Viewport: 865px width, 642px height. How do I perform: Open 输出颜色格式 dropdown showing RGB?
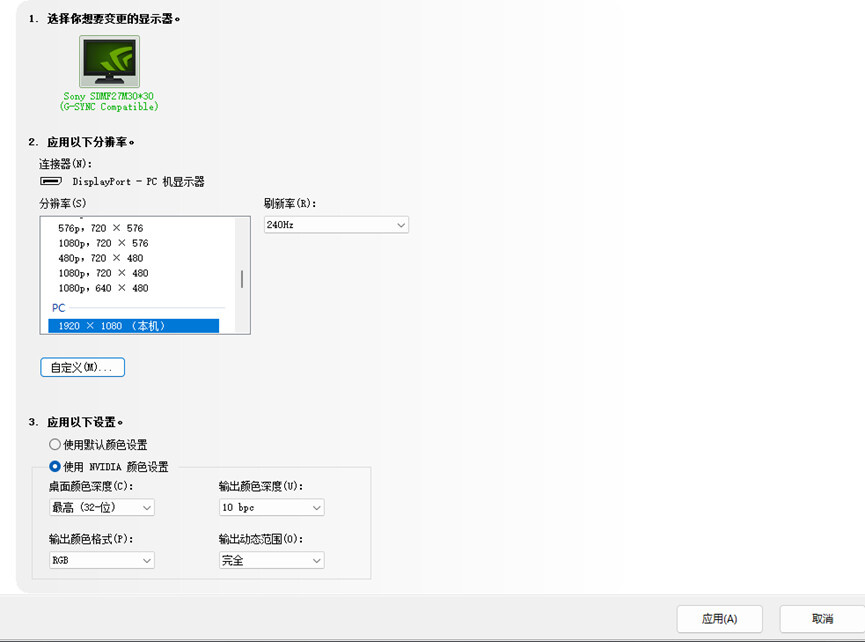coord(102,560)
